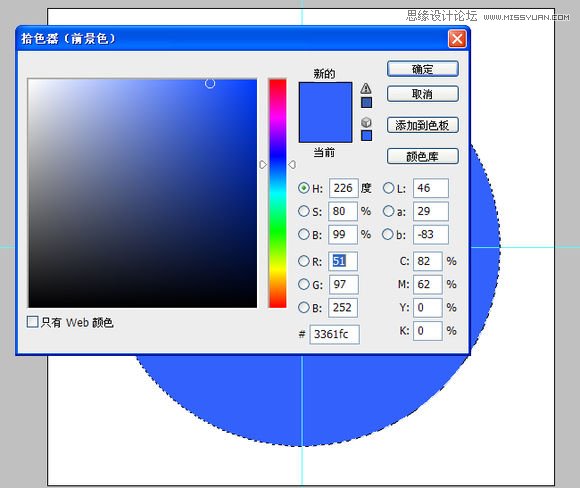Click the color field picker circle

pos(210,84)
